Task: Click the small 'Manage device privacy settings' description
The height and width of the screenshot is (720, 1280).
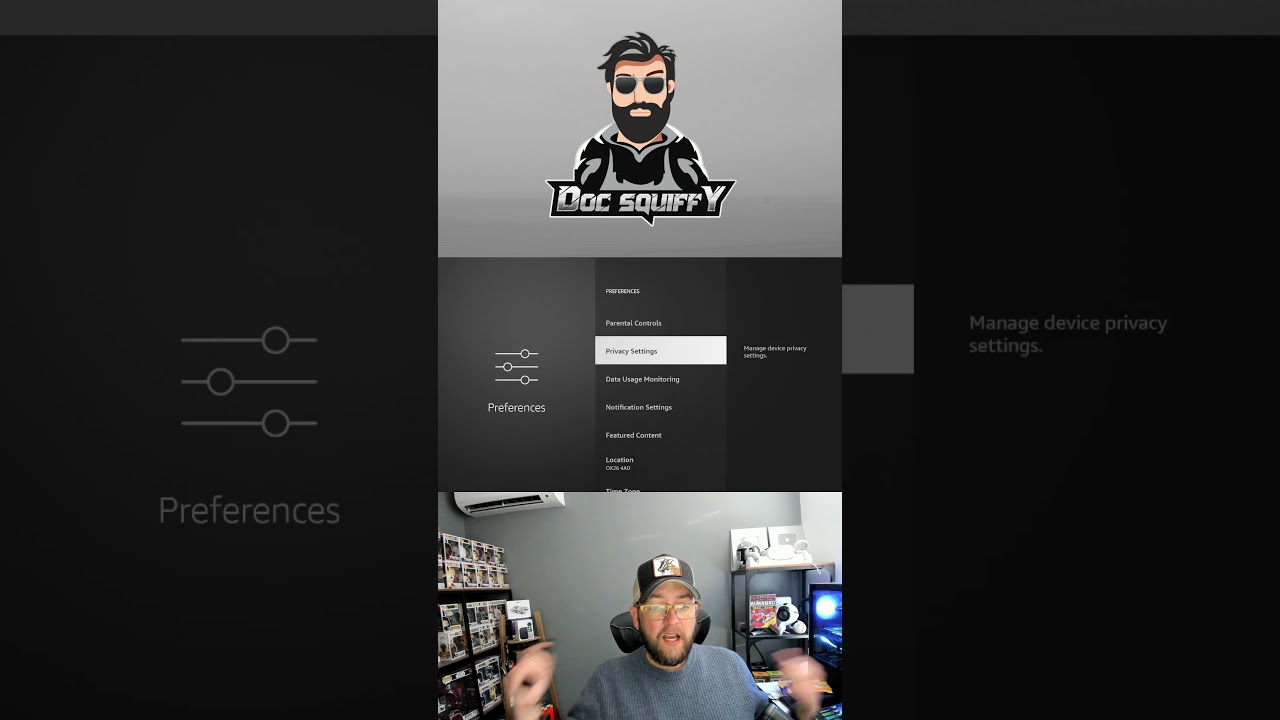Action: 775,352
